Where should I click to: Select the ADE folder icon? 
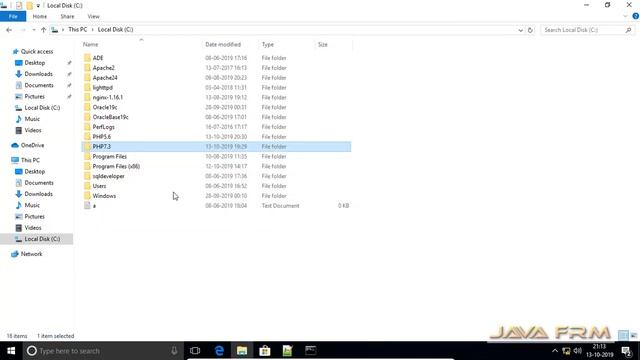point(87,58)
